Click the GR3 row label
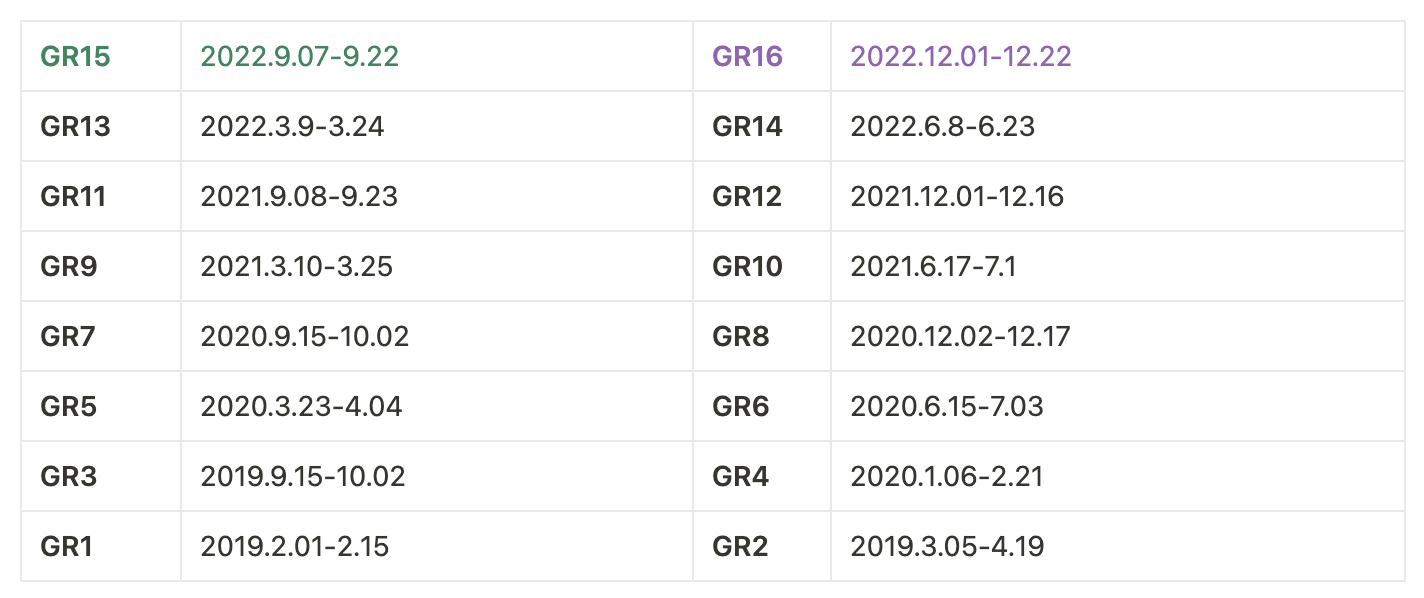1424x598 pixels. pyautogui.click(x=69, y=476)
